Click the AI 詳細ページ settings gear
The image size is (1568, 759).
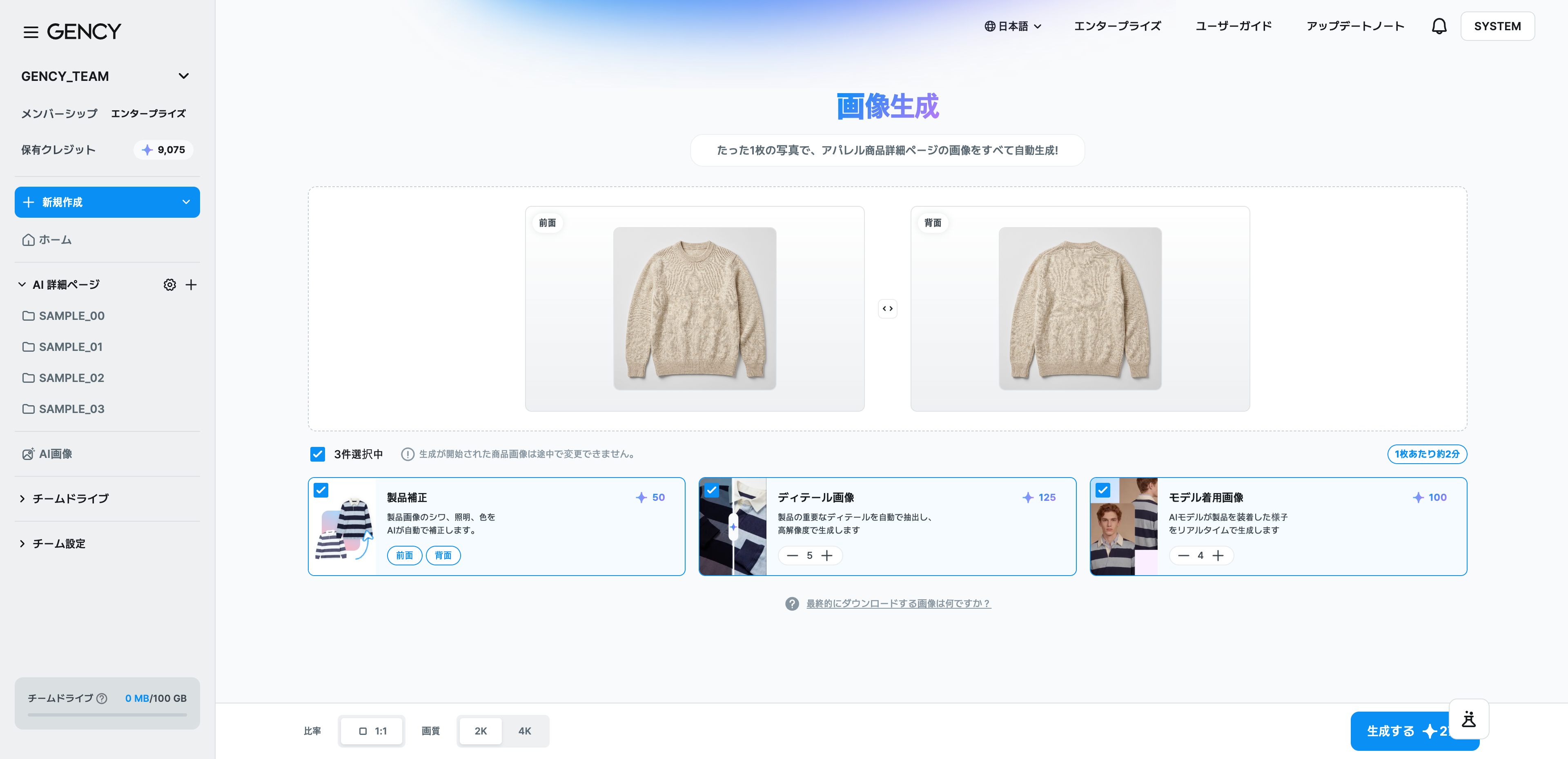170,284
